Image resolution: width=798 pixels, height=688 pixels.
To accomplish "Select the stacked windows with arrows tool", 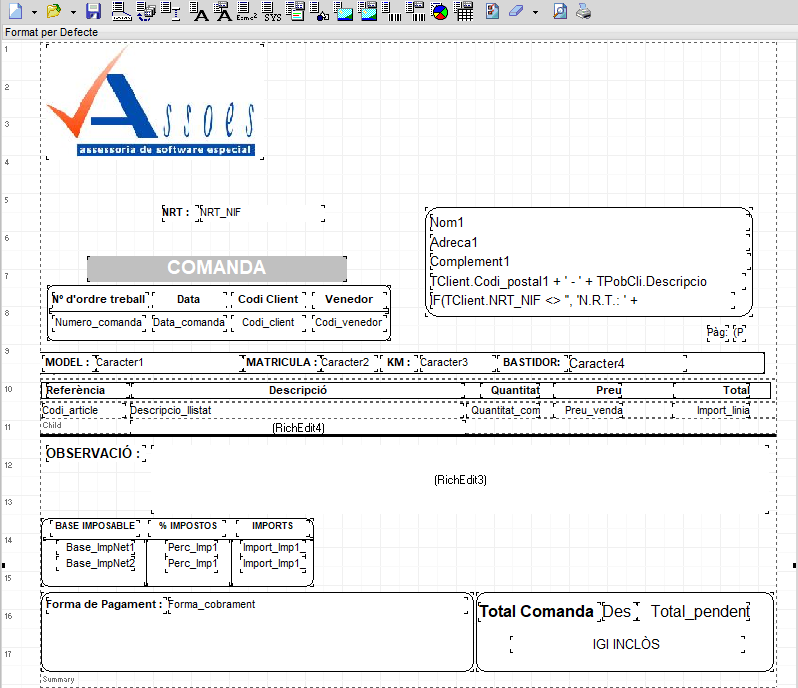I will pos(147,11).
